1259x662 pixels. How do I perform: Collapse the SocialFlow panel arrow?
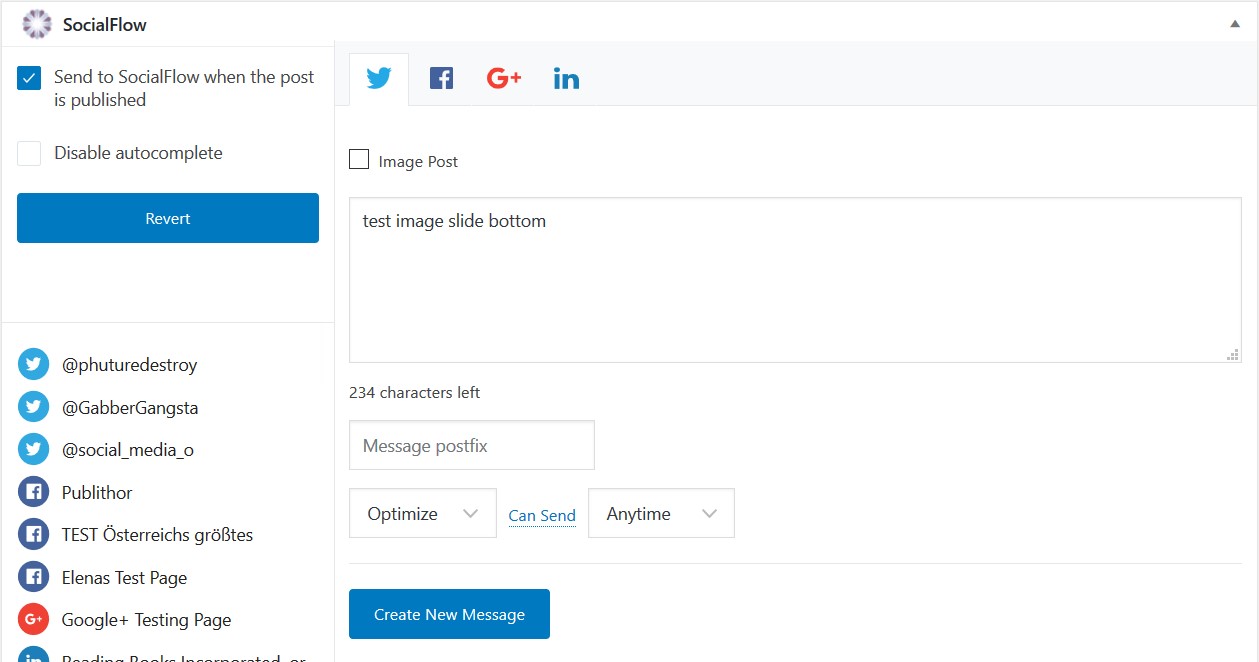point(1235,24)
